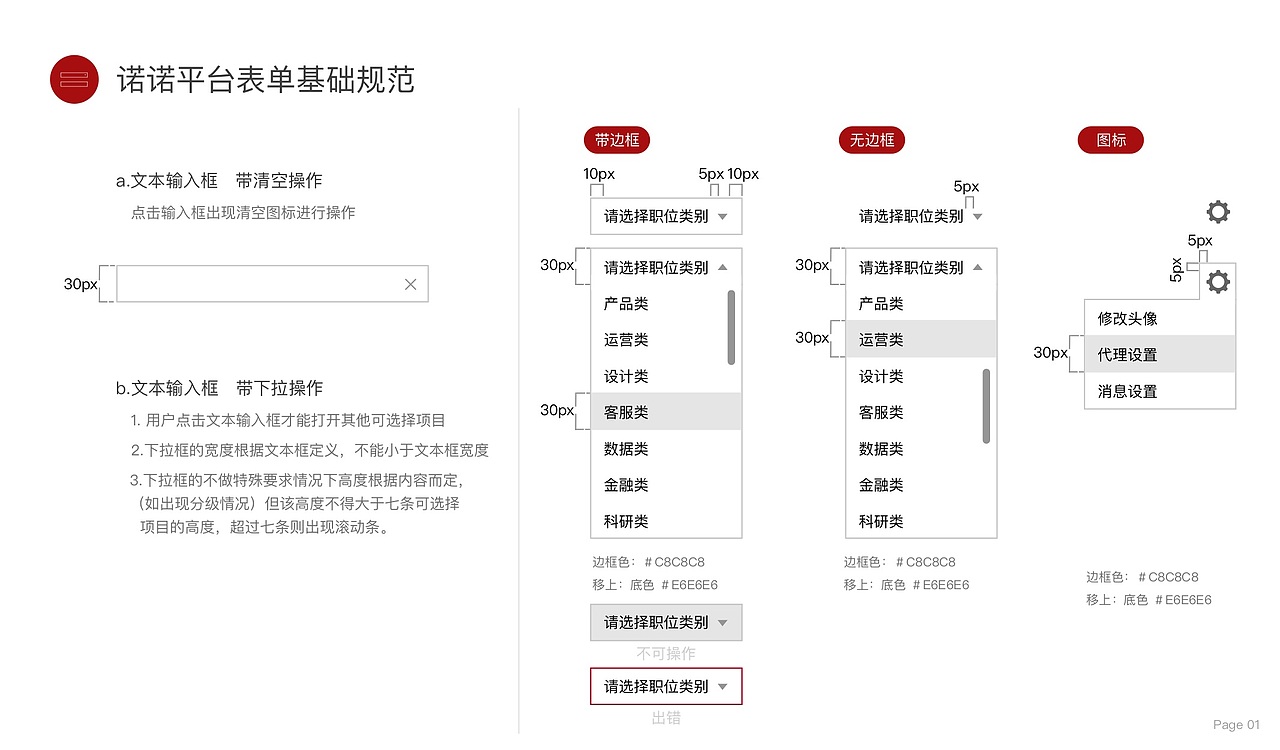The image size is (1280, 750).
Task: Open the disabled gray 请选择职位类别 dropdown
Action: pos(665,622)
